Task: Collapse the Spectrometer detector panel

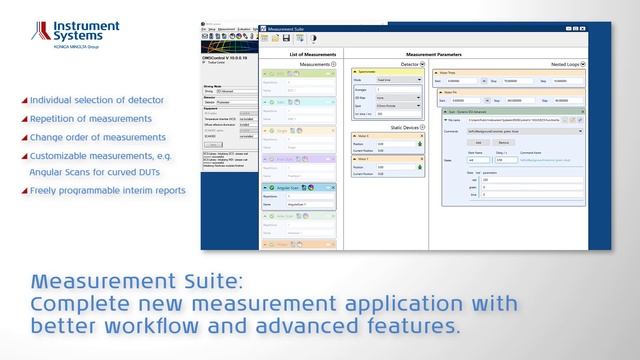Action: [x=355, y=72]
